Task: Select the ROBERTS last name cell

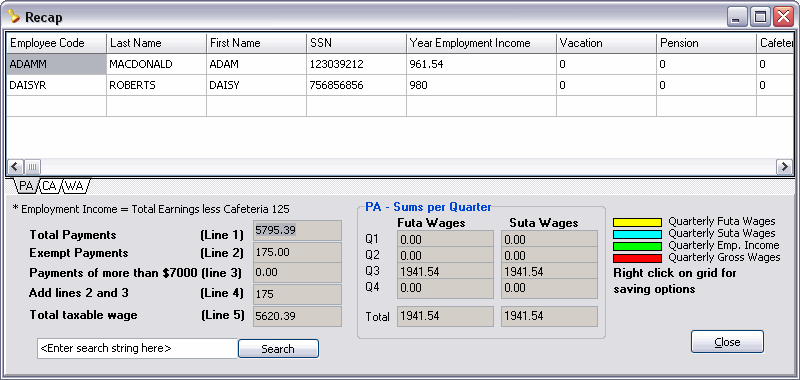Action: pyautogui.click(x=157, y=85)
